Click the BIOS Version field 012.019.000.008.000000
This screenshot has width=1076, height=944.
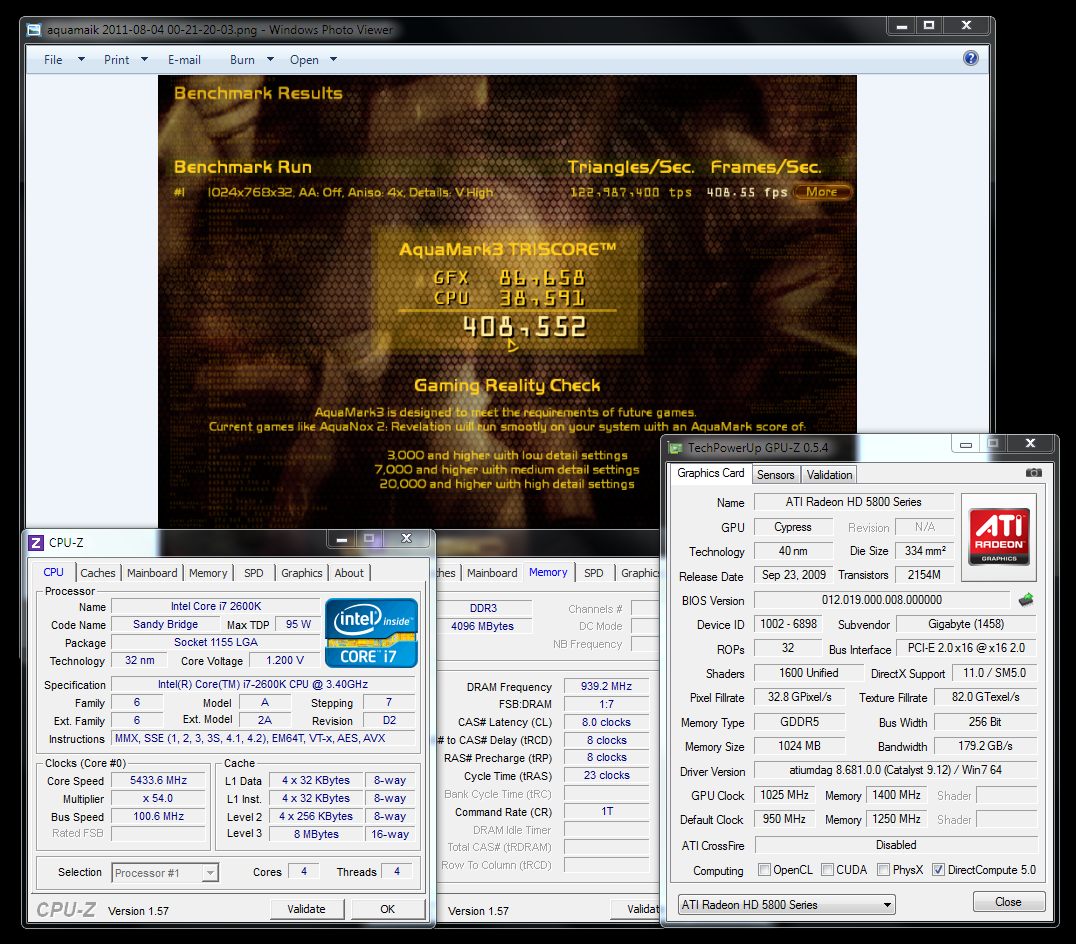(882, 600)
